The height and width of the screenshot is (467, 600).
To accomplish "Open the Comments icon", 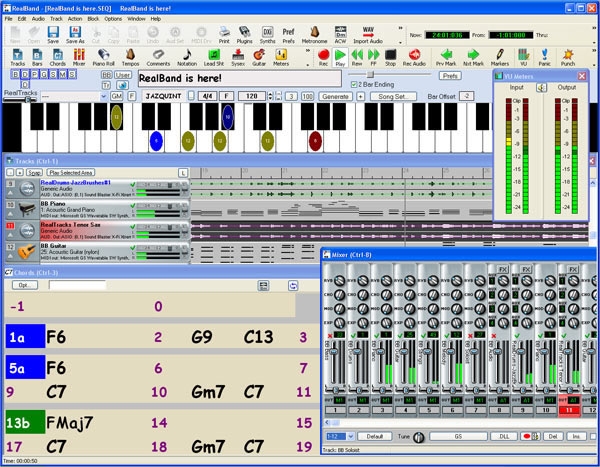I will point(158,57).
